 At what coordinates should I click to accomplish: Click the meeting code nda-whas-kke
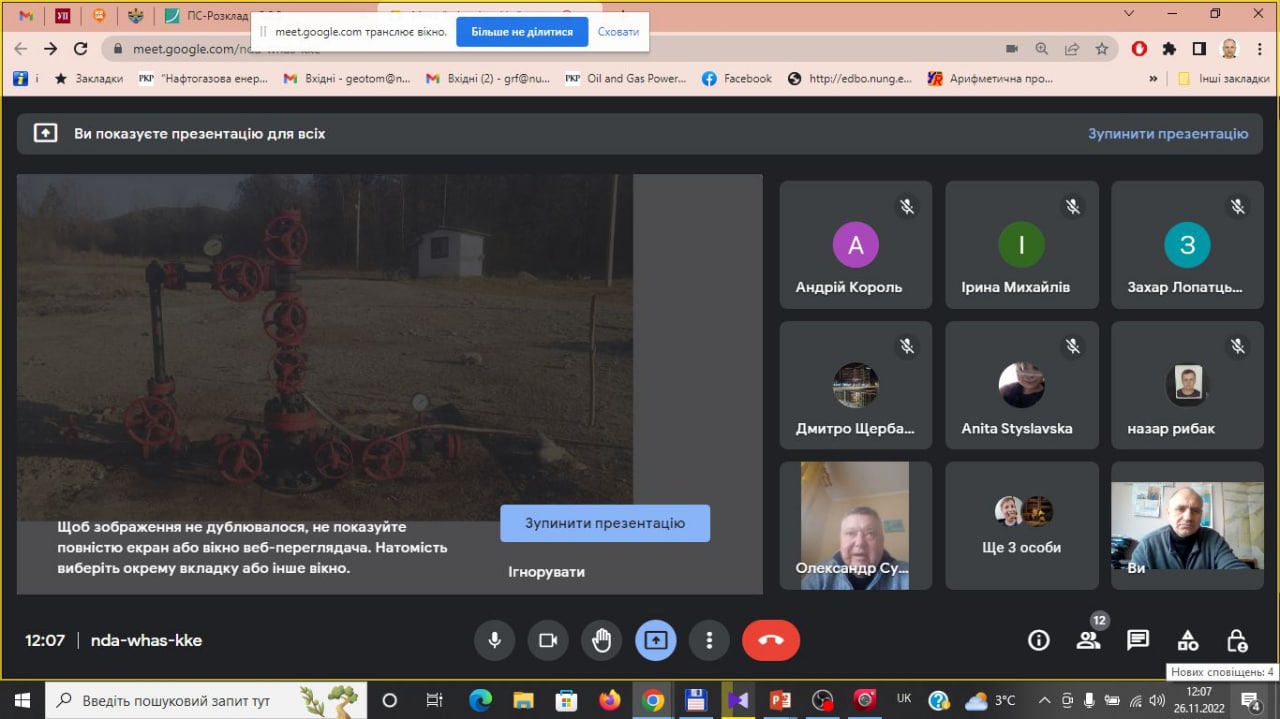(x=146, y=640)
